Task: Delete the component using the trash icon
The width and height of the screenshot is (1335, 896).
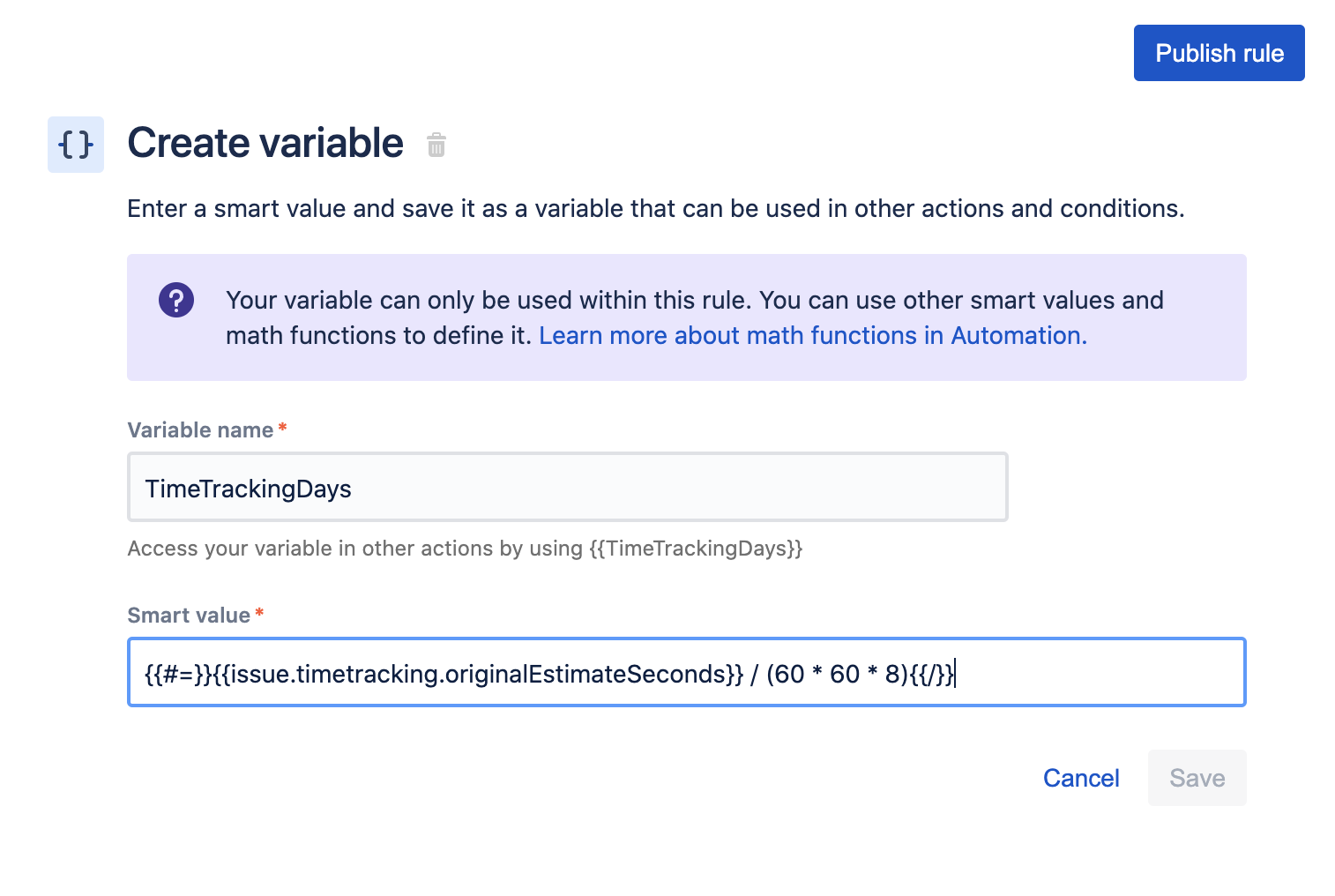Action: coord(436,145)
